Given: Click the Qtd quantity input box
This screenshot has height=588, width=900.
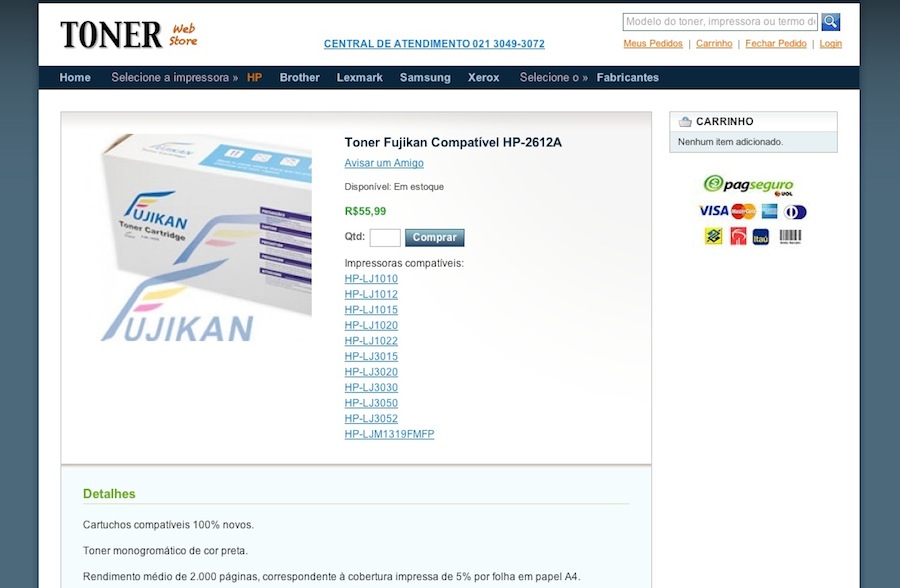Looking at the screenshot, I should click(x=385, y=238).
